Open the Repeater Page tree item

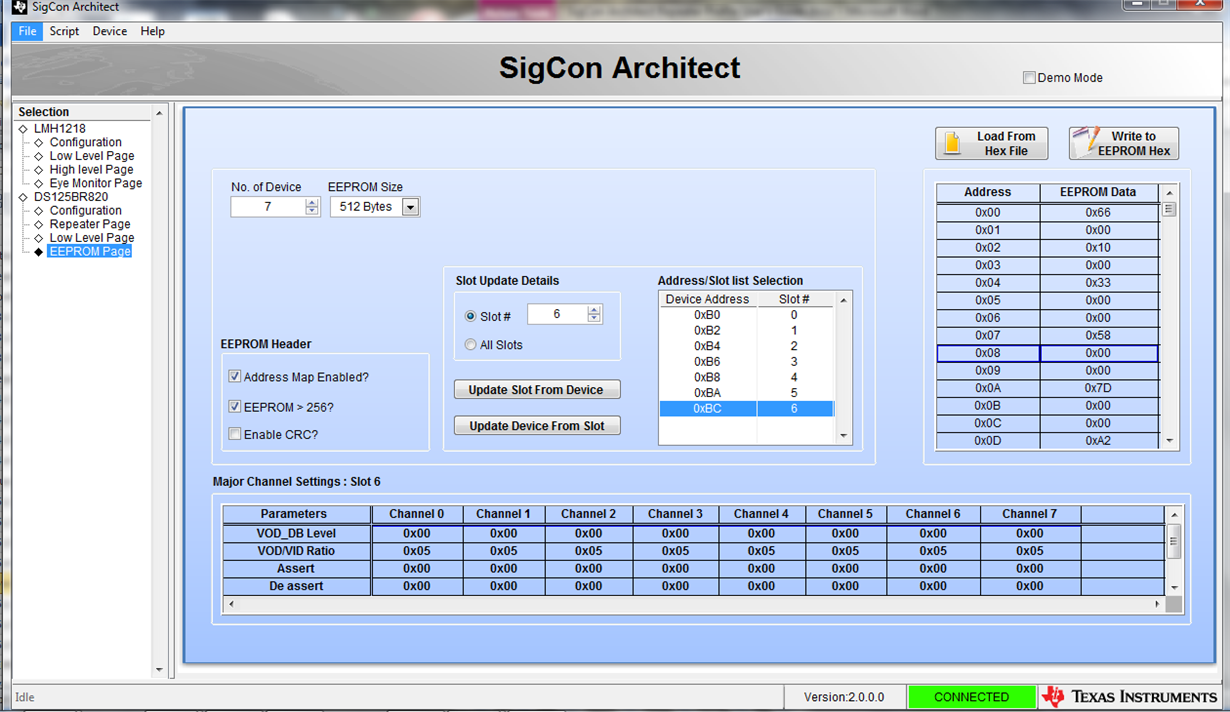(89, 224)
